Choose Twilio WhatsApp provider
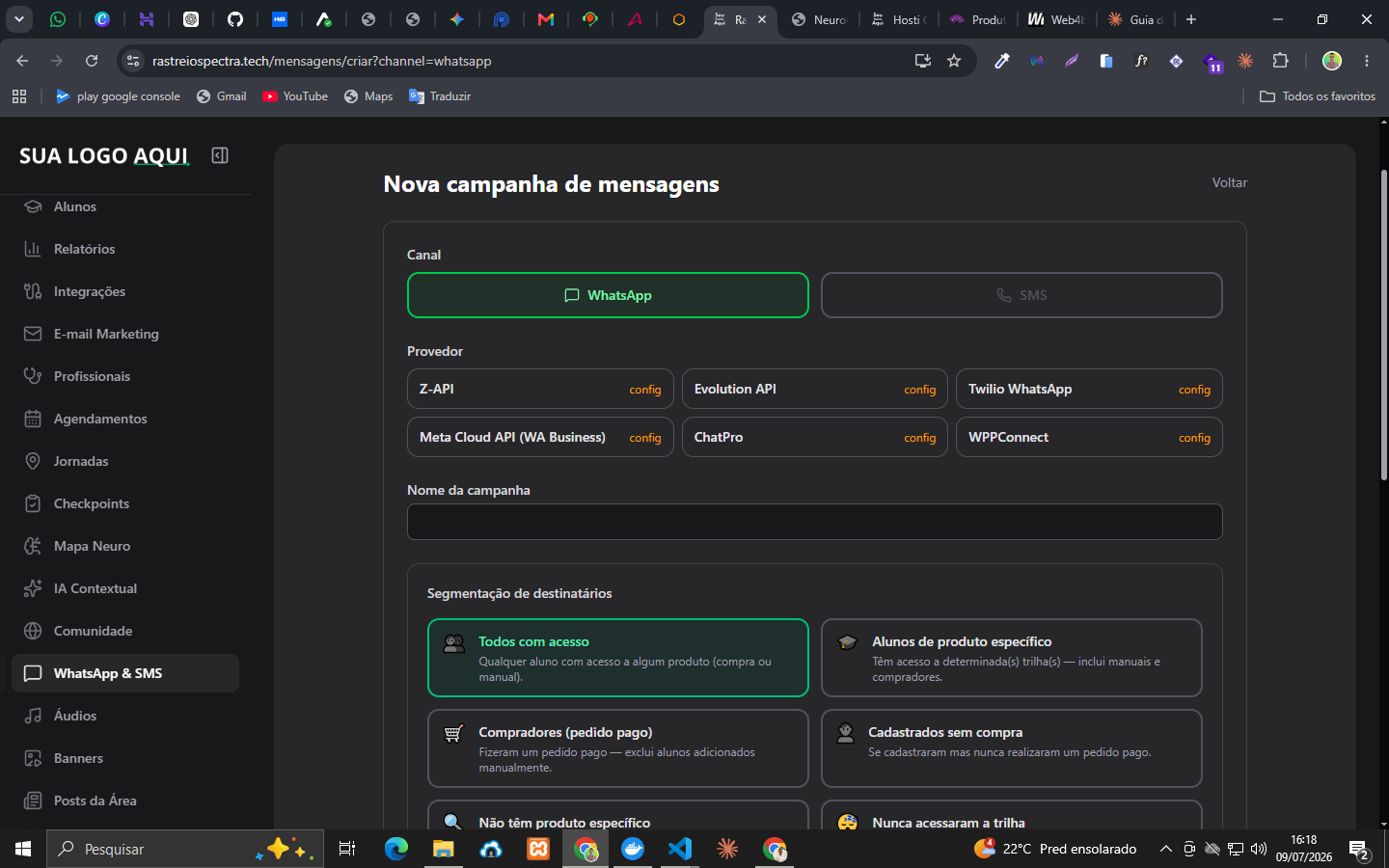The width and height of the screenshot is (1389, 868). 1089,389
